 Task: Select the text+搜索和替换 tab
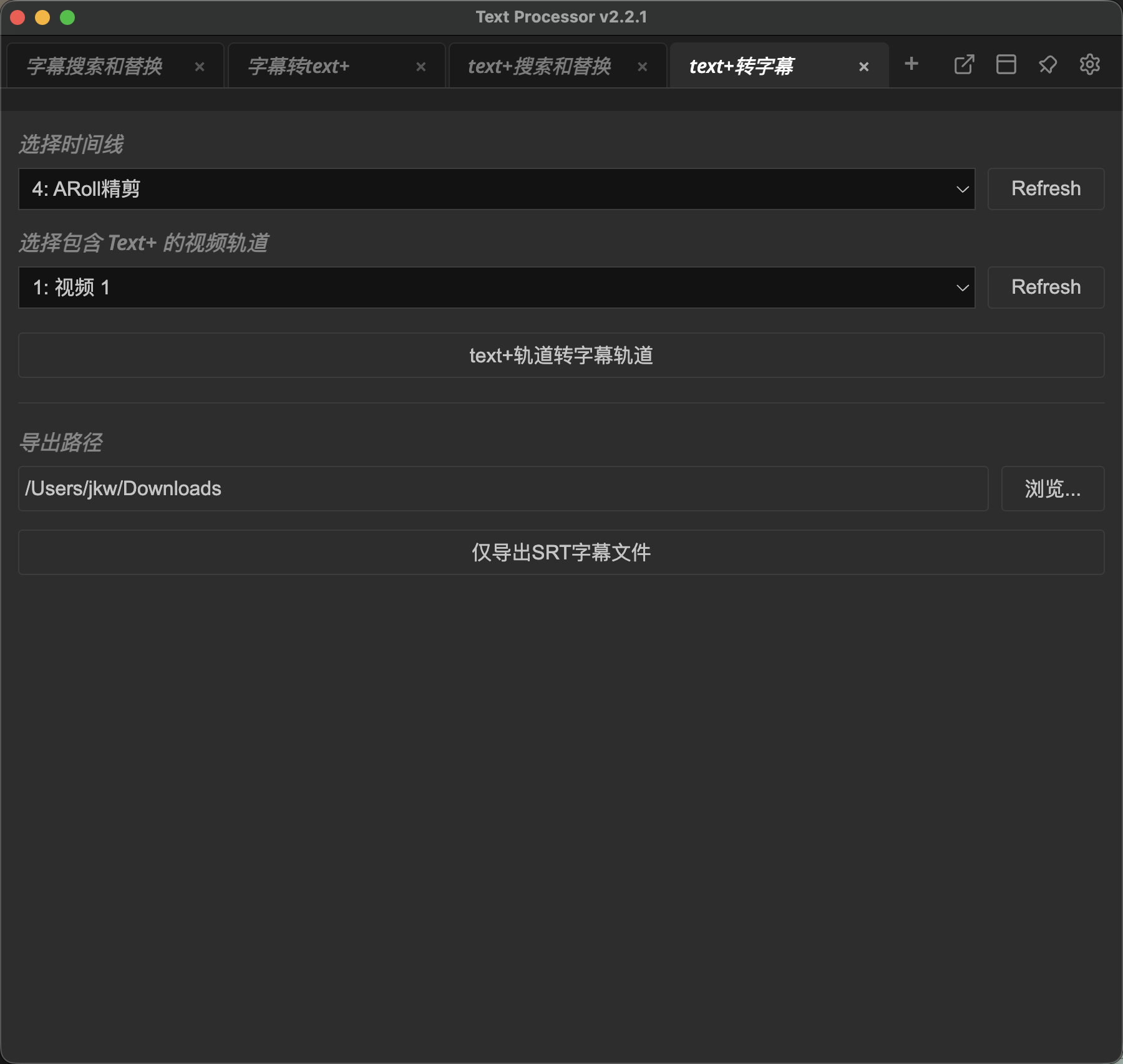[x=540, y=66]
